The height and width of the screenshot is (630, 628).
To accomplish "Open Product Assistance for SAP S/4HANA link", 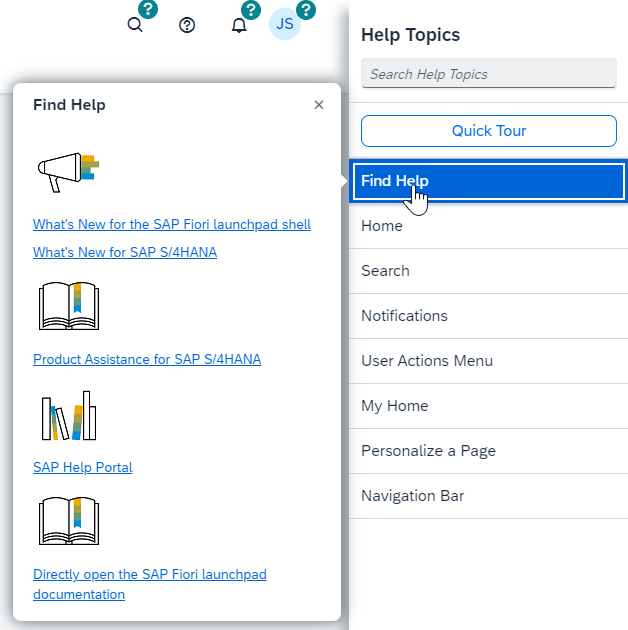I will coord(147,359).
